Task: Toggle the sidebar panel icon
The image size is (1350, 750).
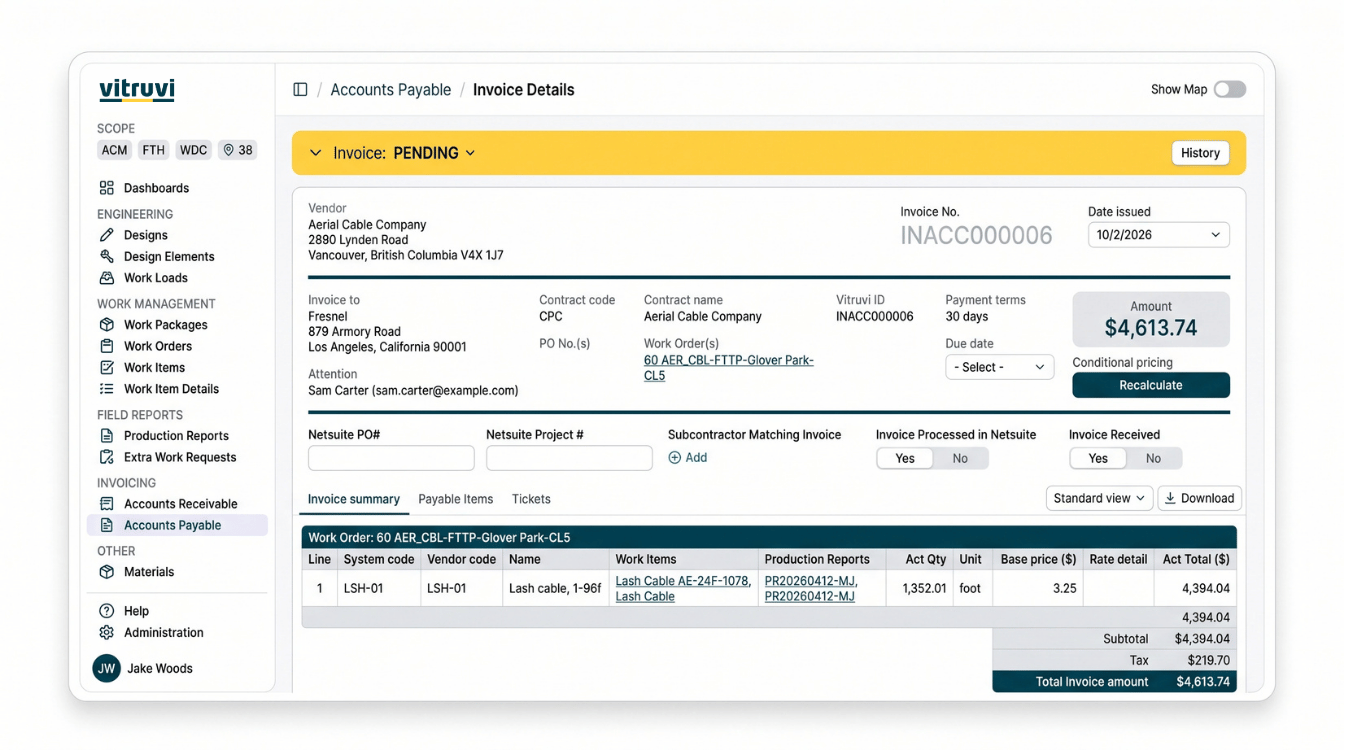Action: click(300, 90)
